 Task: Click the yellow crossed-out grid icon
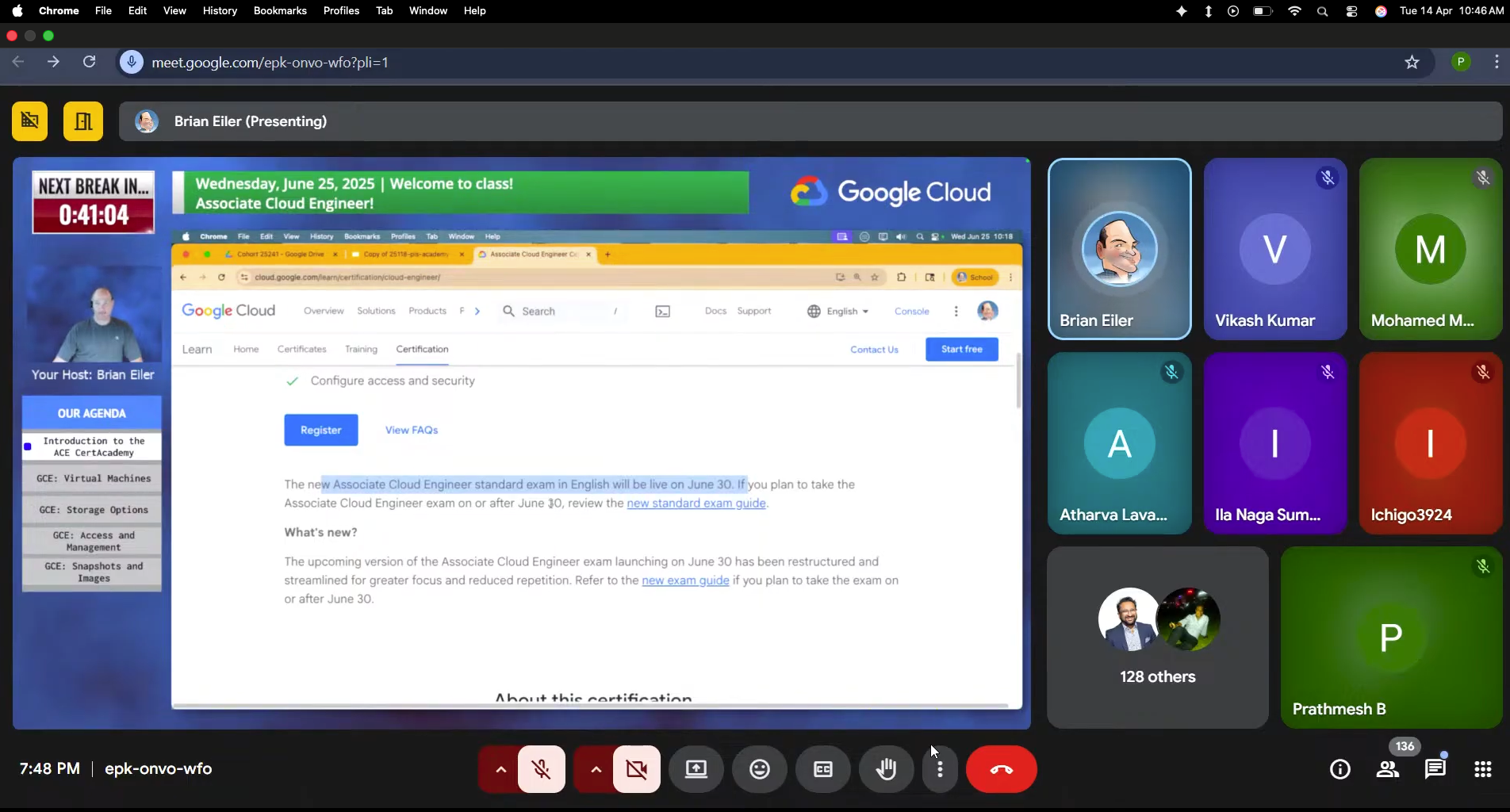[x=29, y=121]
